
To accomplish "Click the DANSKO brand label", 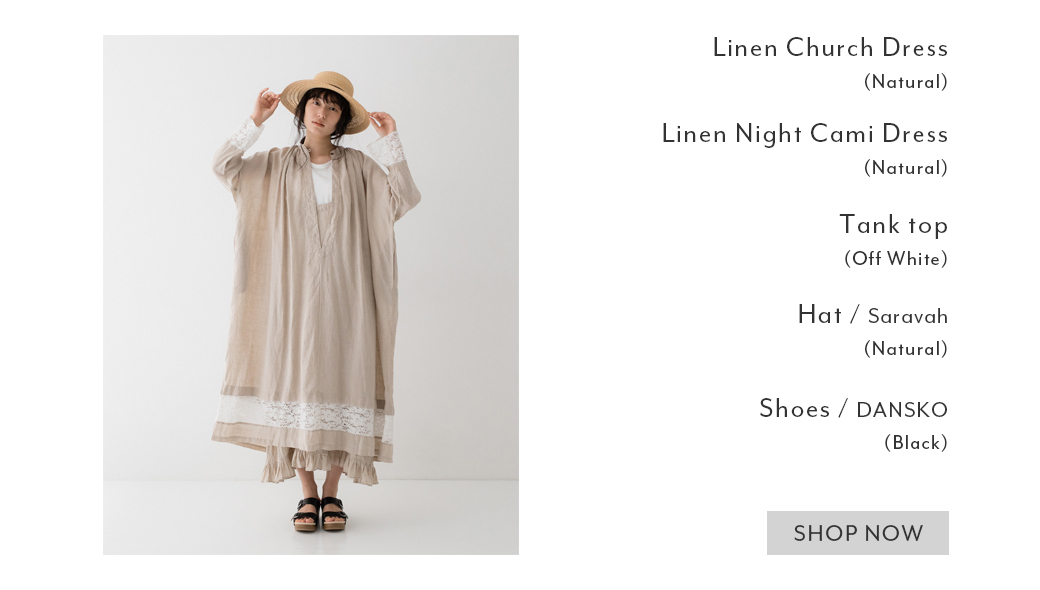I will pyautogui.click(x=902, y=410).
